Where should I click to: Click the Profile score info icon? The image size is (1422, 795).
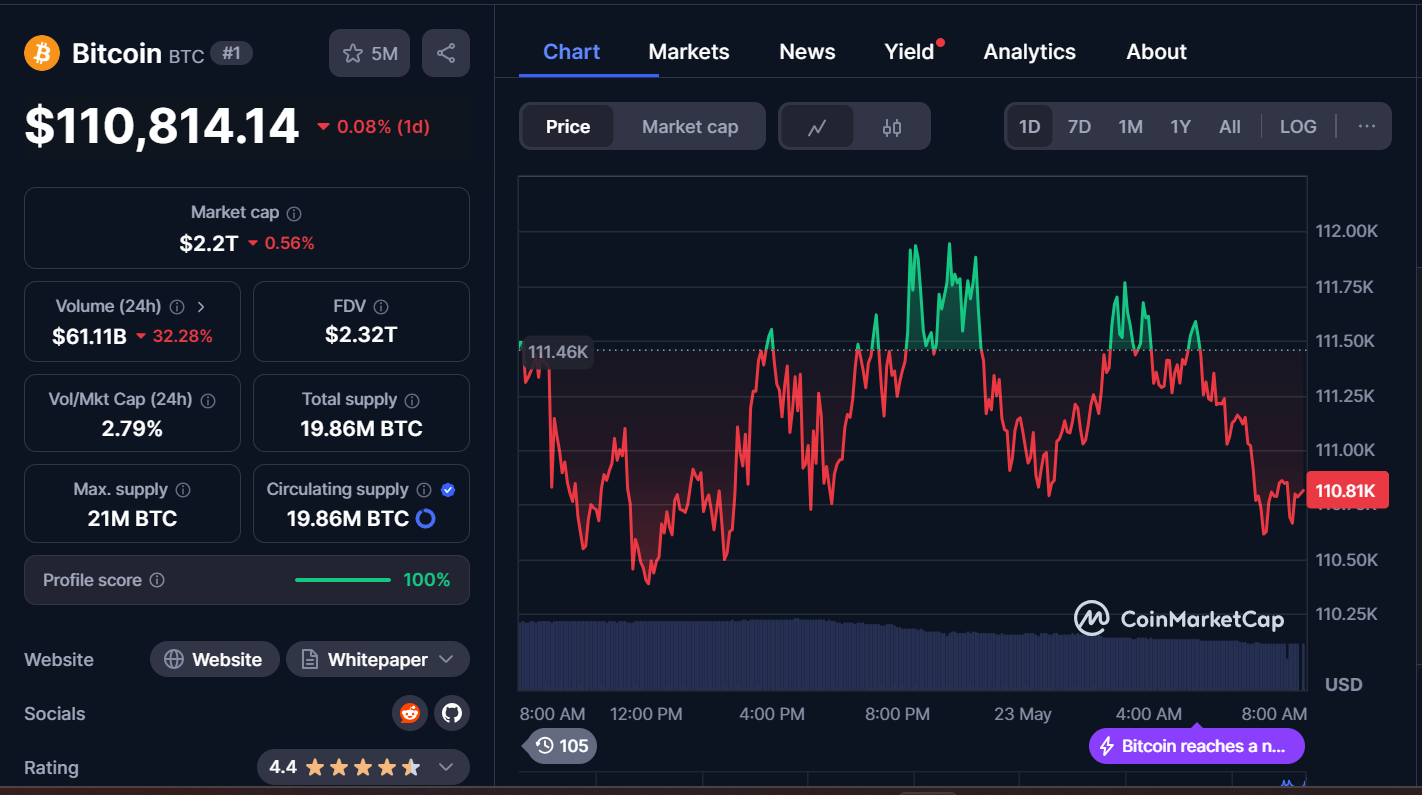157,580
